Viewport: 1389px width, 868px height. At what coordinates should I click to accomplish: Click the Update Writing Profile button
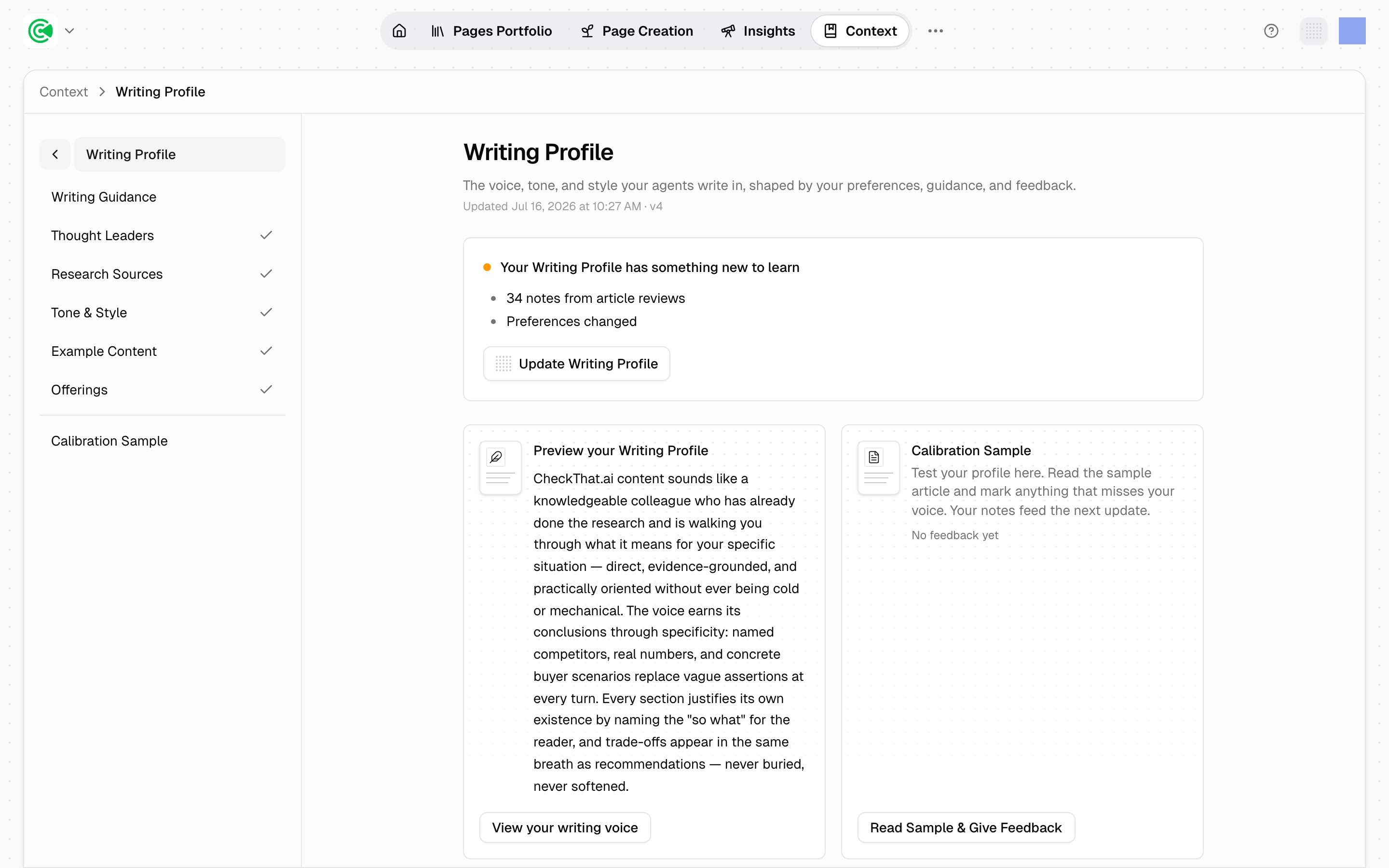point(576,364)
